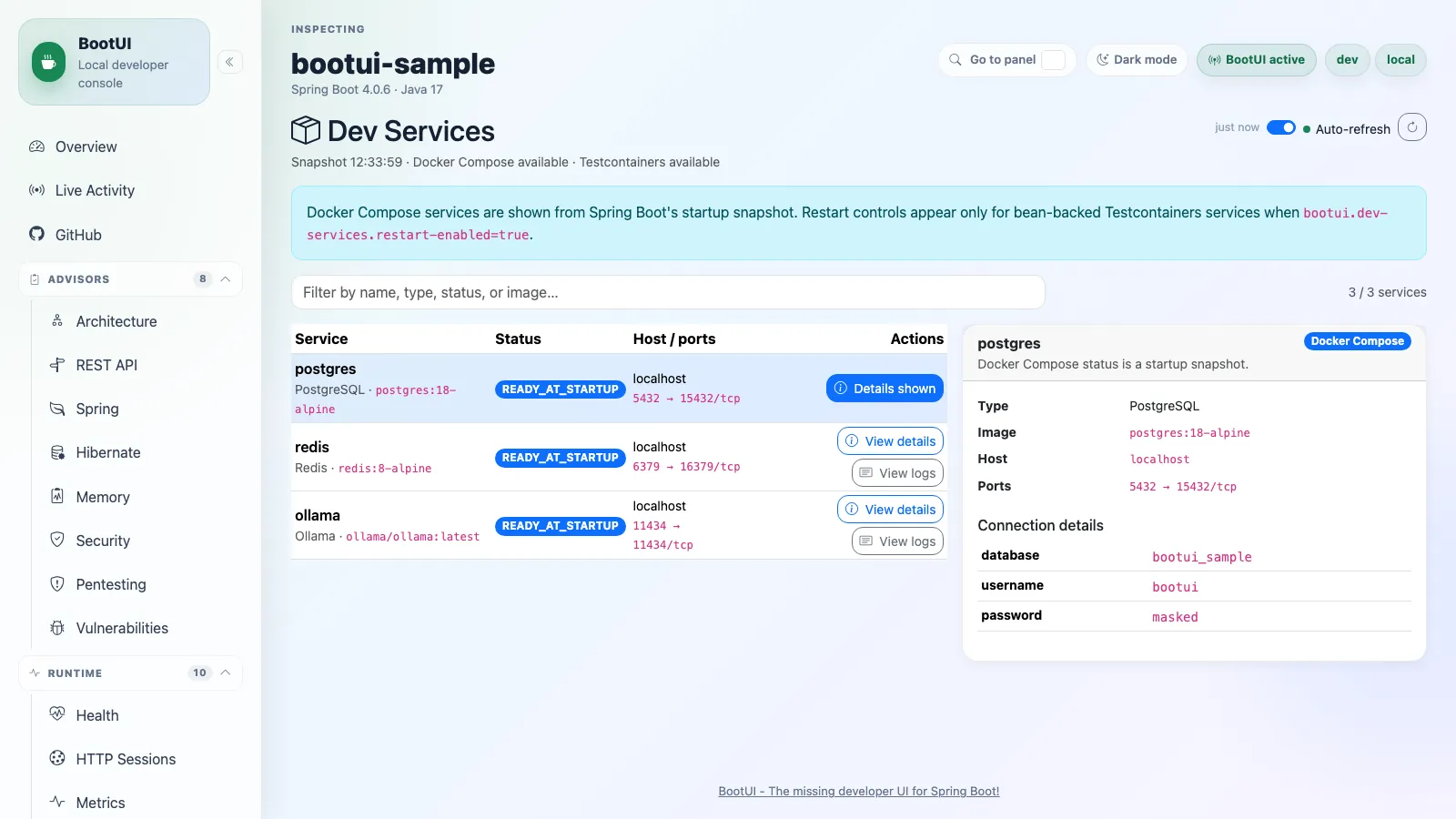
Task: Click the ADVISORS count badge 8
Action: [202, 279]
